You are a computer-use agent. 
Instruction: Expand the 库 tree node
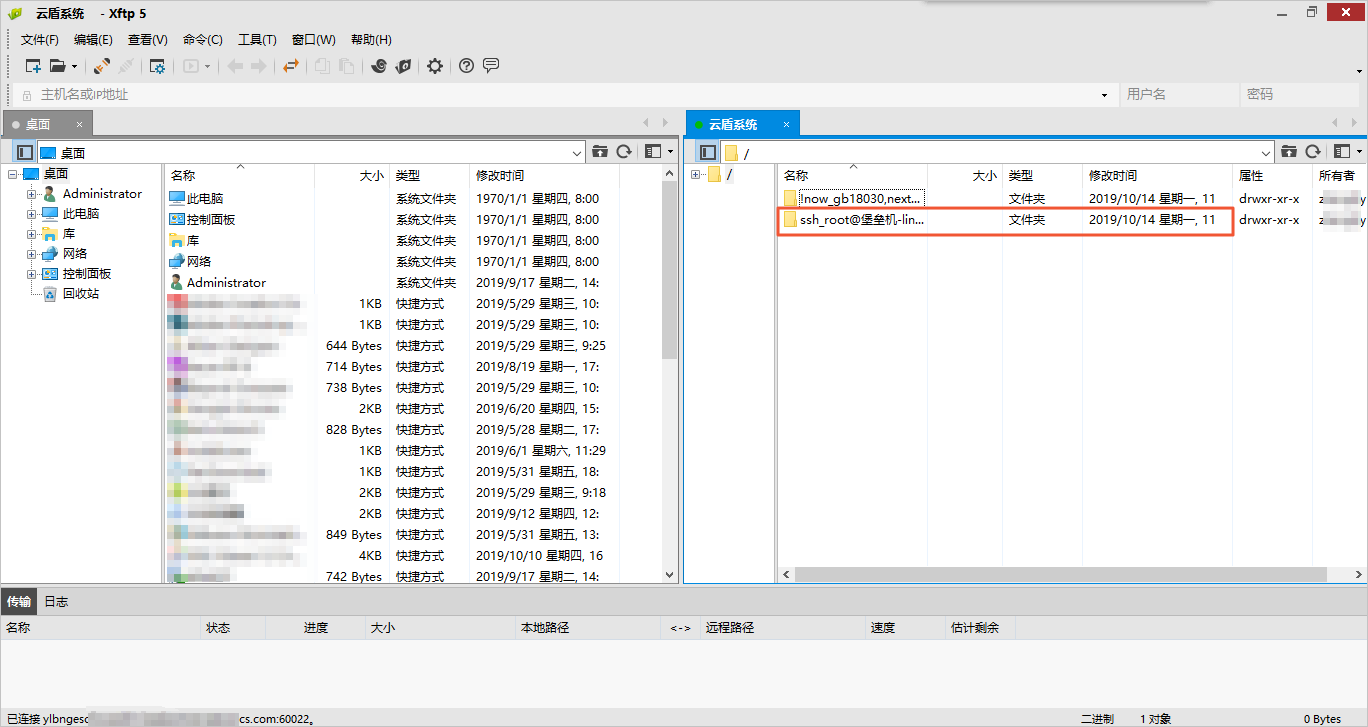tap(32, 234)
